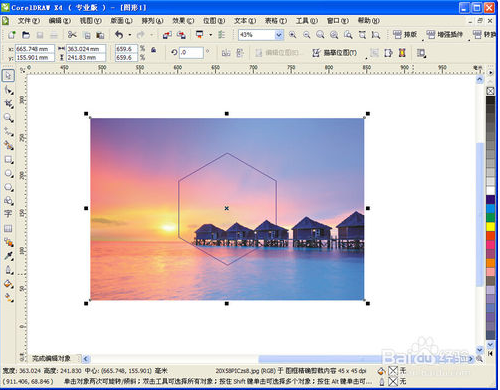Click the 描摹位图(T) trace bitmap button
The height and width of the screenshot is (390, 500).
(334, 53)
